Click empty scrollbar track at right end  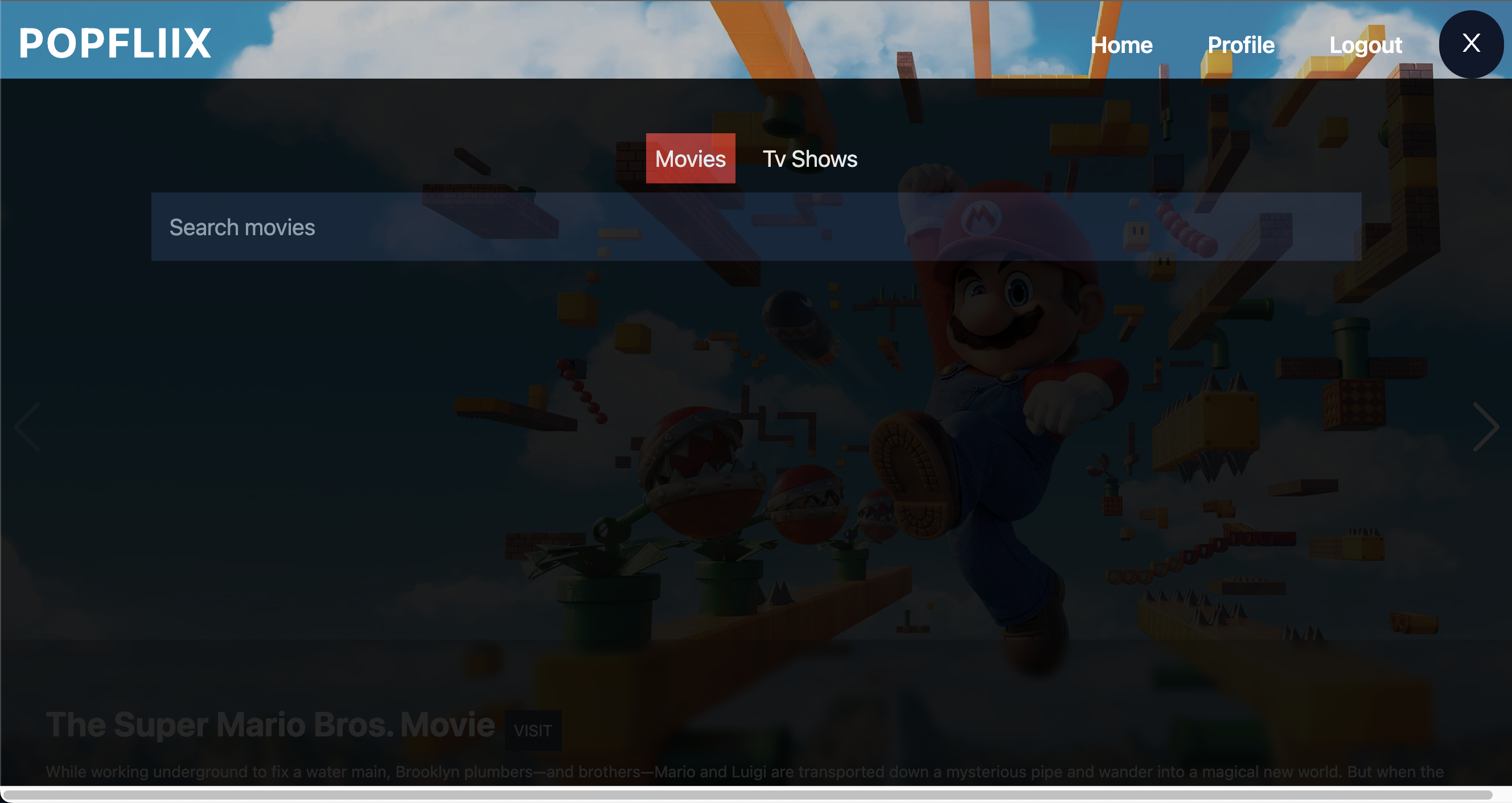1502,796
